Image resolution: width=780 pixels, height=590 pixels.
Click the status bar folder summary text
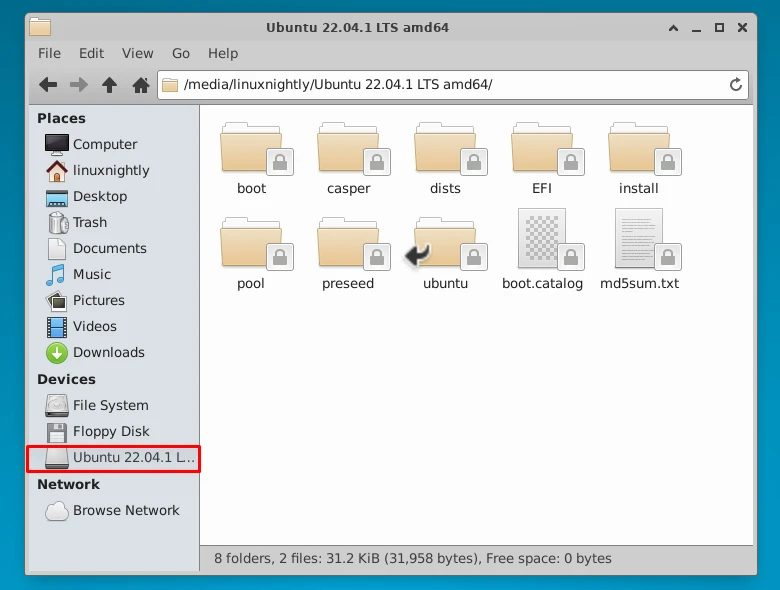tap(413, 558)
